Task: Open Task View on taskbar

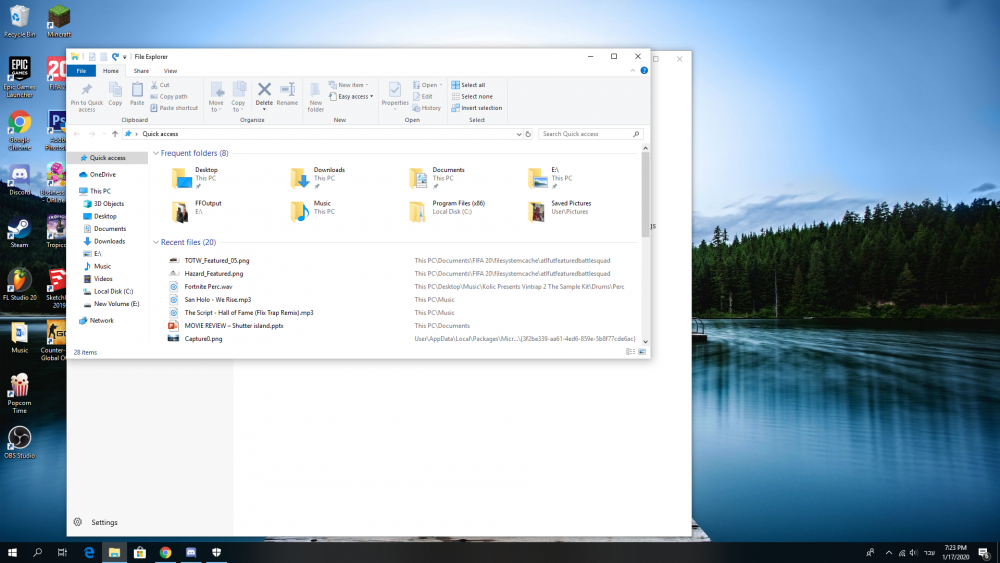Action: pyautogui.click(x=62, y=552)
